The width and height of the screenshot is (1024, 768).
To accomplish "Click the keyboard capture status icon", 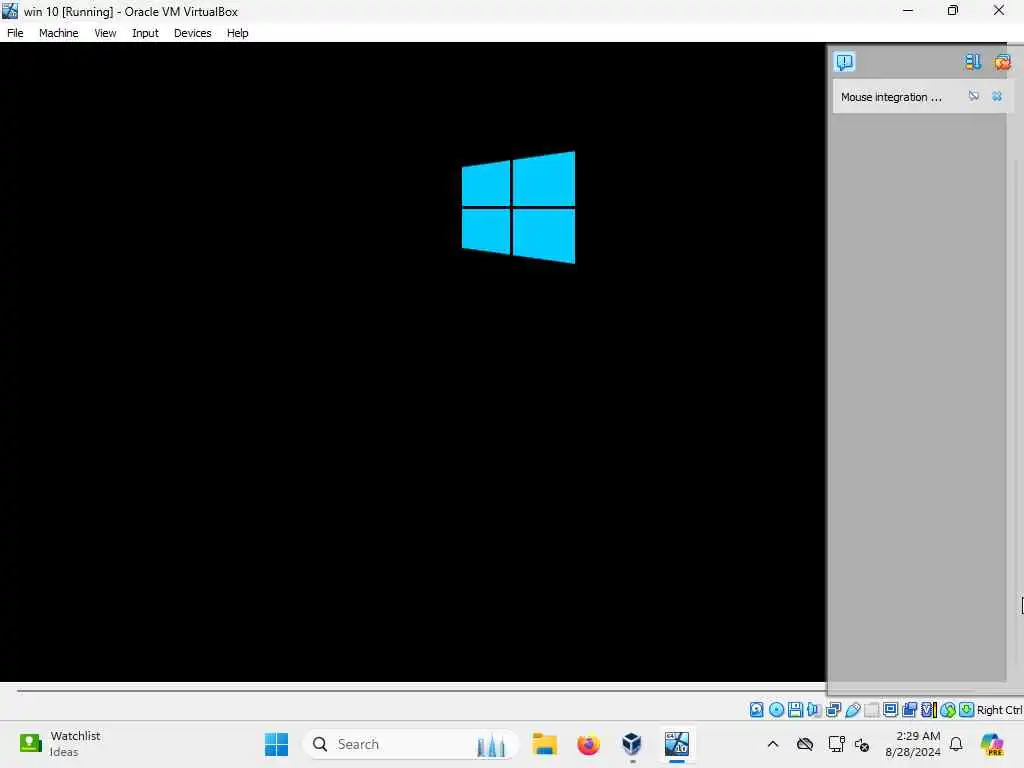I will (x=967, y=709).
